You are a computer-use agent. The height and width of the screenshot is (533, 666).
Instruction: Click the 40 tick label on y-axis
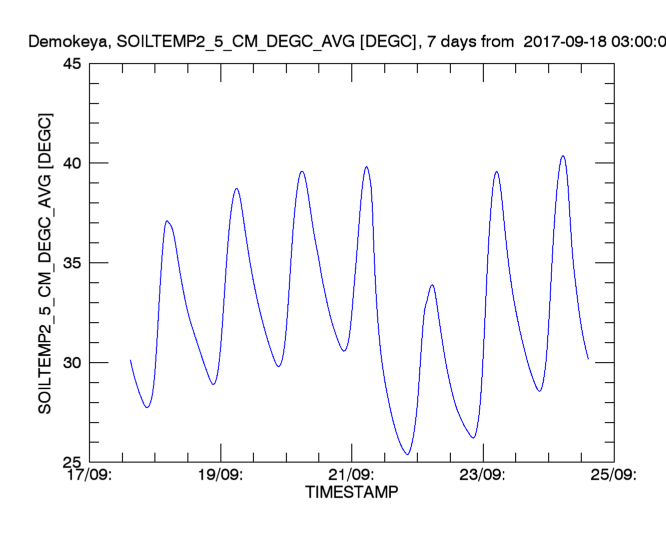click(x=72, y=163)
